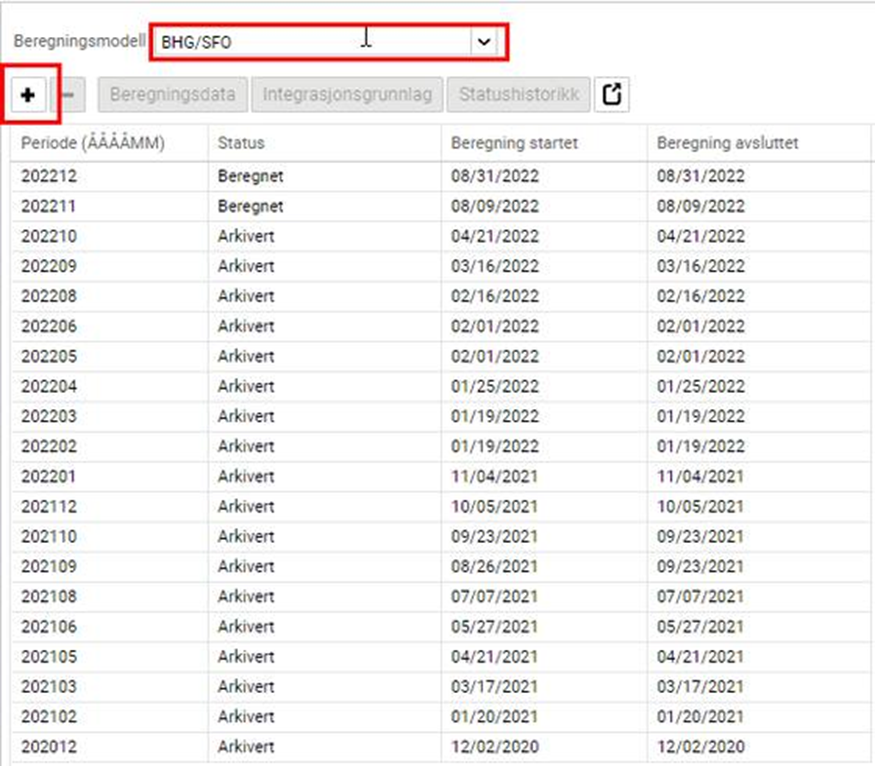Click the minus icon to remove period
This screenshot has height=766, width=875.
click(74, 95)
